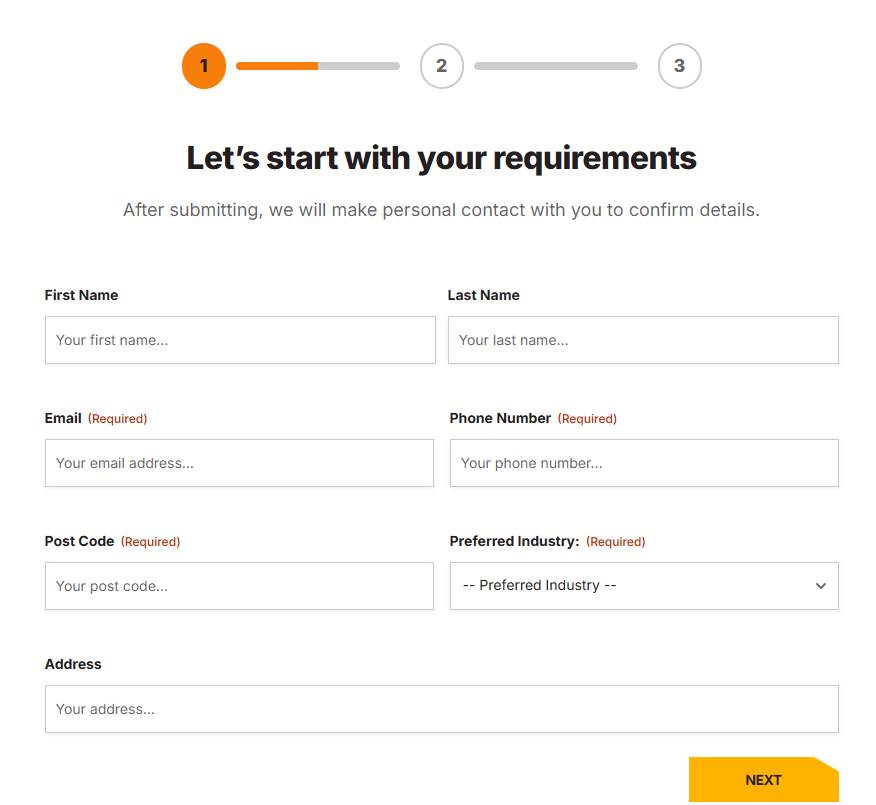Click the Phone Number label
Image resolution: width=876 pixels, height=805 pixels.
pyautogui.click(x=500, y=418)
